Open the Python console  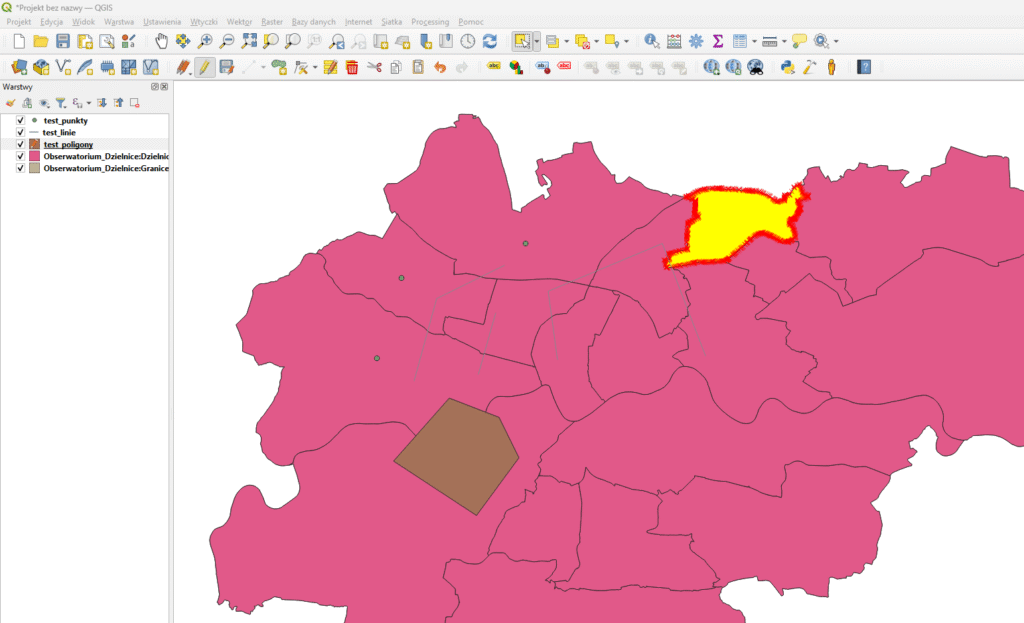tap(788, 67)
